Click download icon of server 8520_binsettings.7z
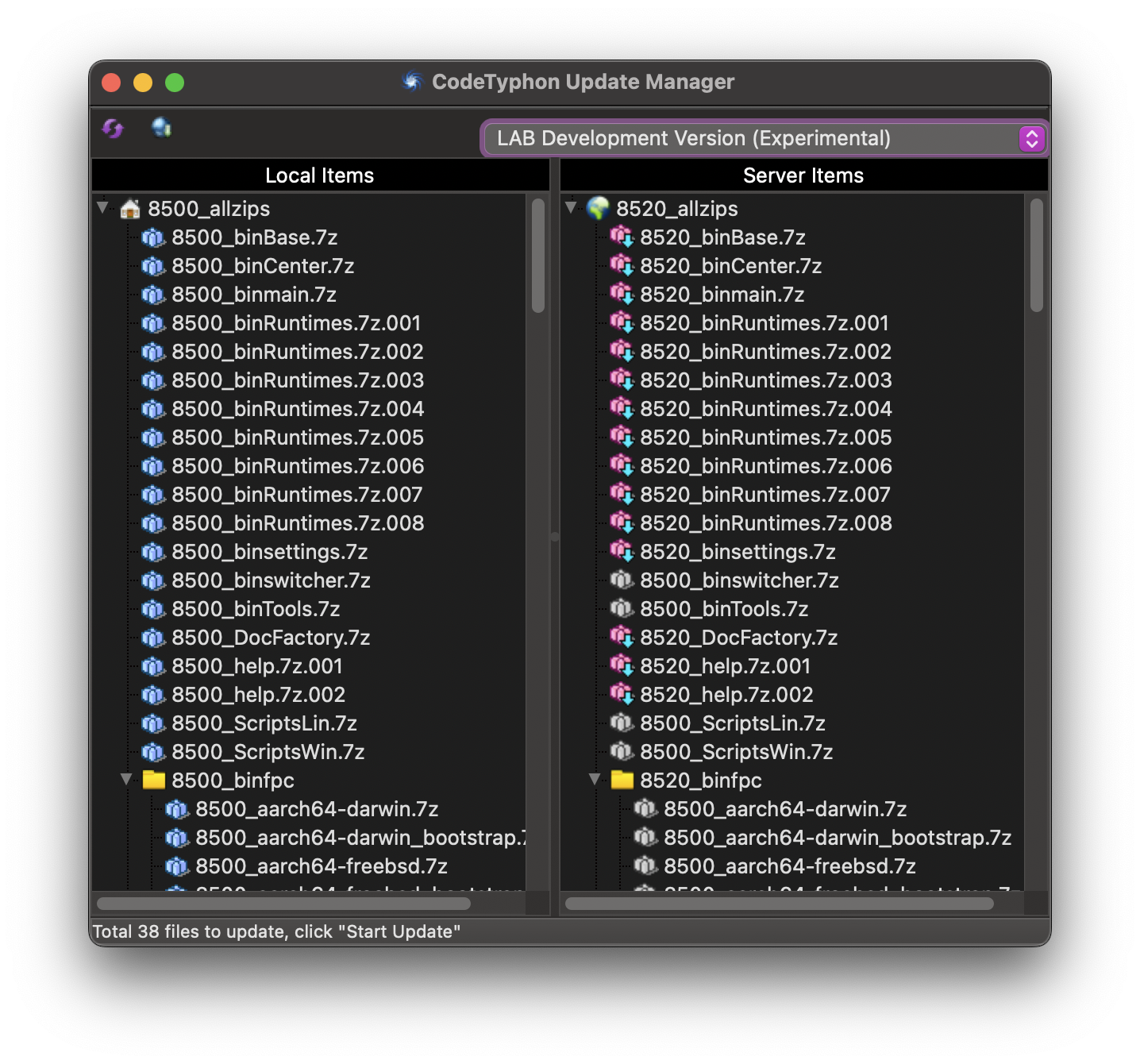Image resolution: width=1140 pixels, height=1064 pixels. pos(622,552)
